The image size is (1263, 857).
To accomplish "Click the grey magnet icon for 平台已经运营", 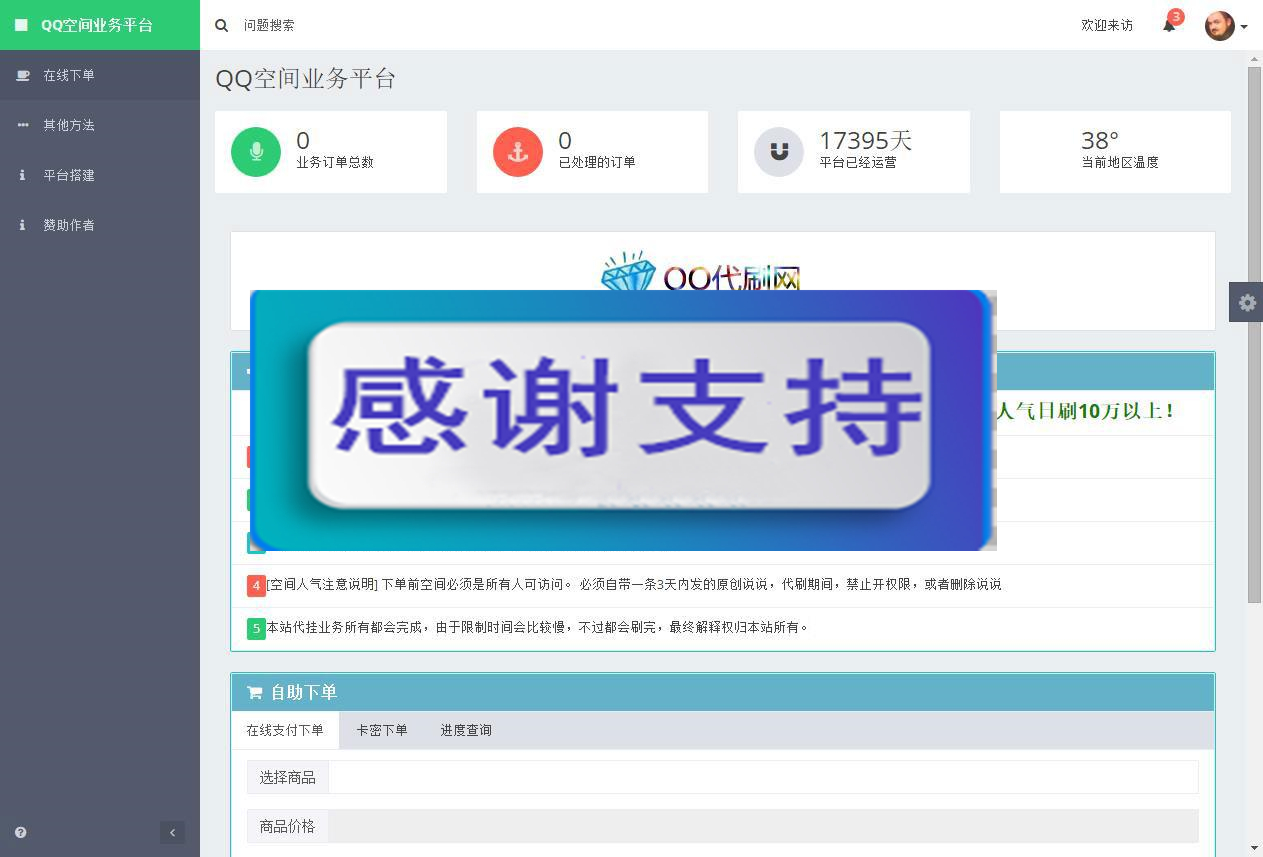I will (779, 152).
